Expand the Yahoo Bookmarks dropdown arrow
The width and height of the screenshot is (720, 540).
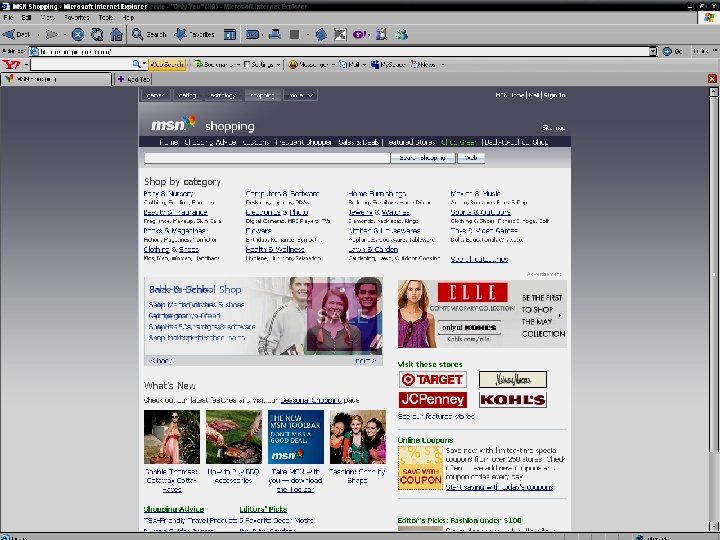tap(238, 65)
